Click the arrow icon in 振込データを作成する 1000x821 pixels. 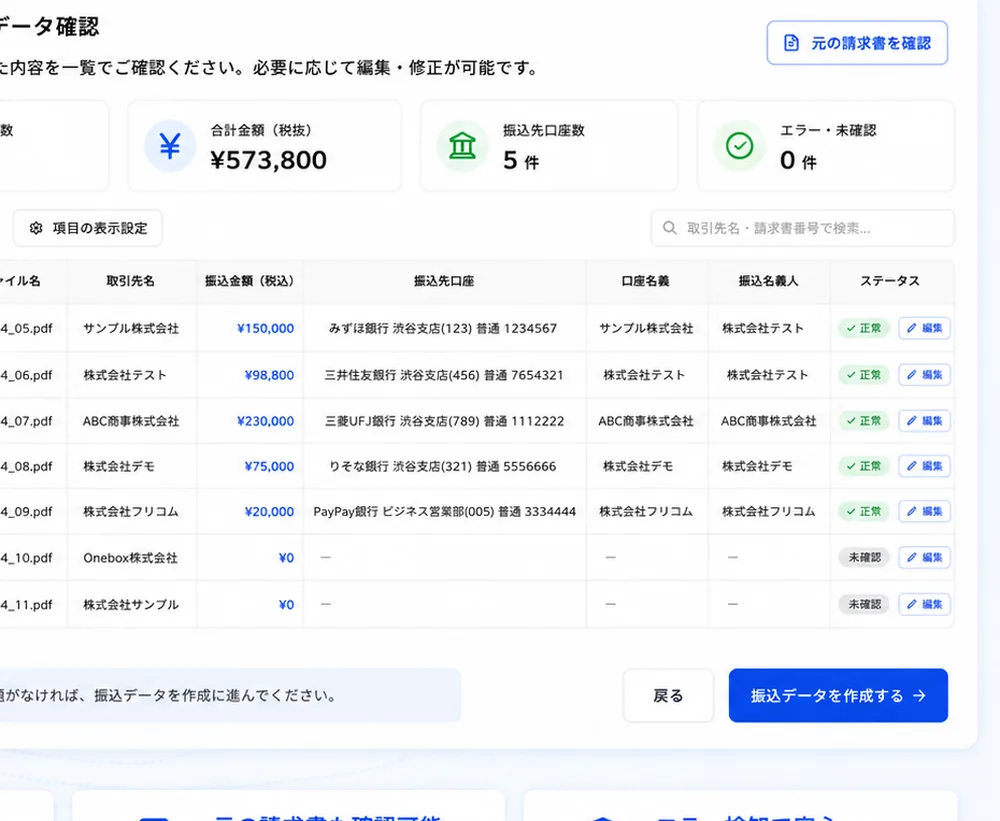pos(919,695)
